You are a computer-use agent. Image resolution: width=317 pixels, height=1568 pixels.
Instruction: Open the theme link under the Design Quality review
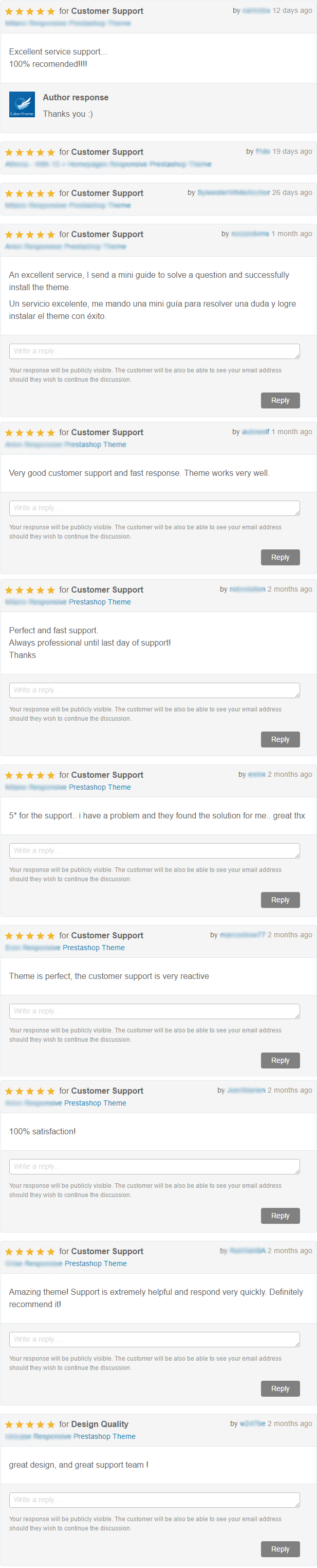70,1436
